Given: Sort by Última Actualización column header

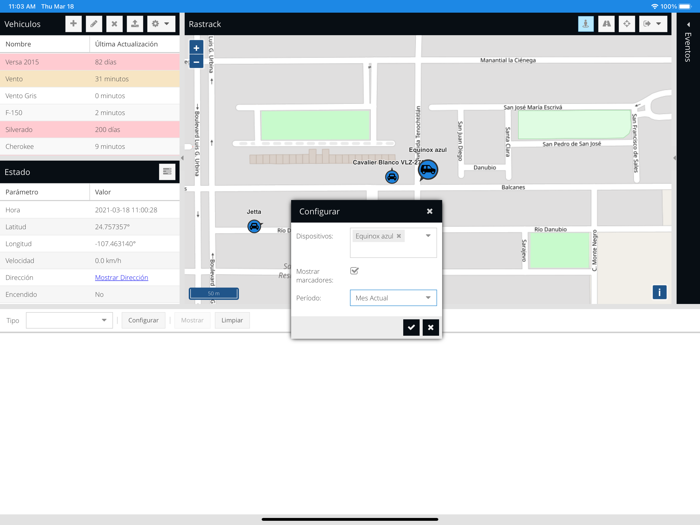Looking at the screenshot, I should pos(134,44).
